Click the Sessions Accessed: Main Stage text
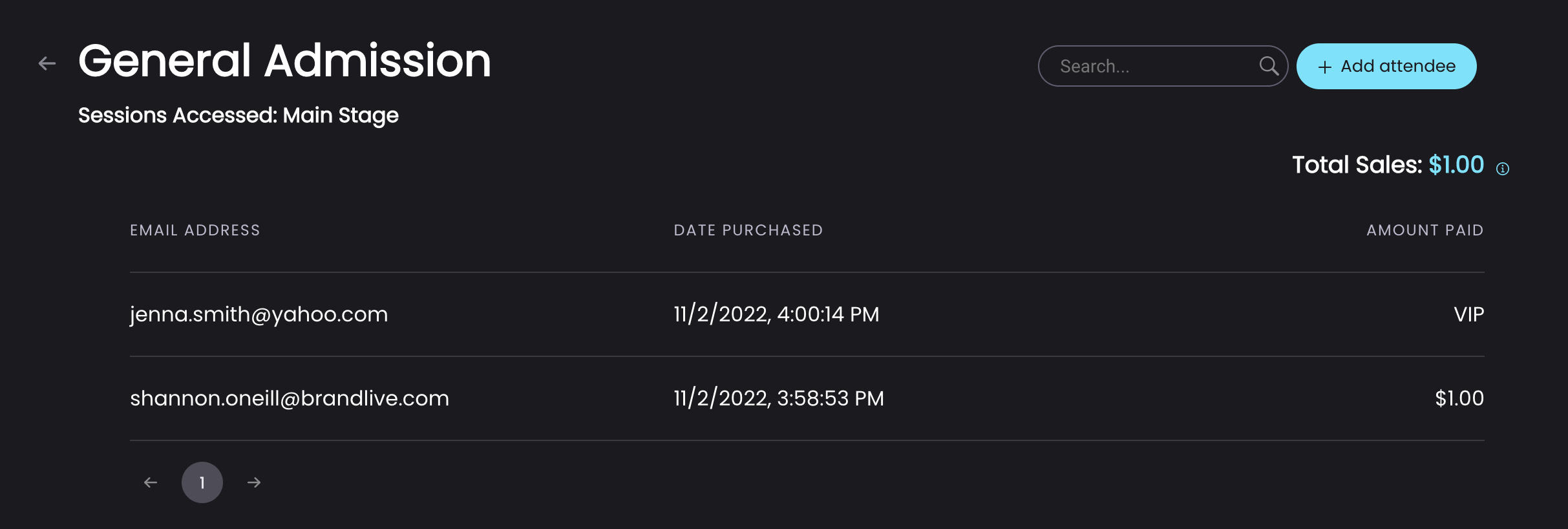This screenshot has height=529, width=1568. [238, 115]
